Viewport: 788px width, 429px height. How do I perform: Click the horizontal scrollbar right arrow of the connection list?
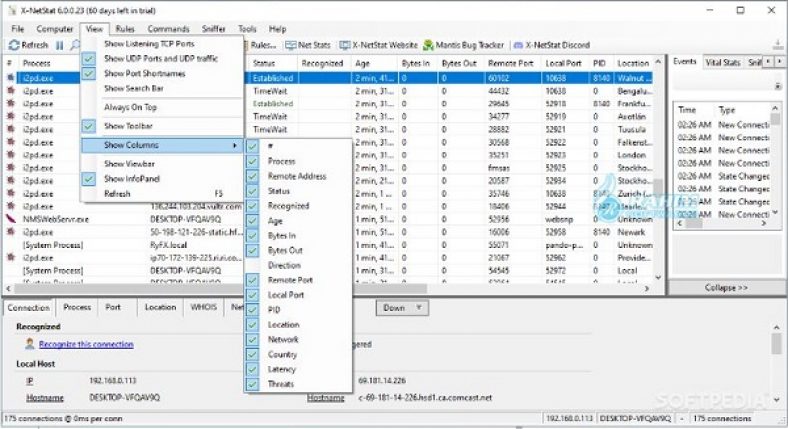[647, 288]
